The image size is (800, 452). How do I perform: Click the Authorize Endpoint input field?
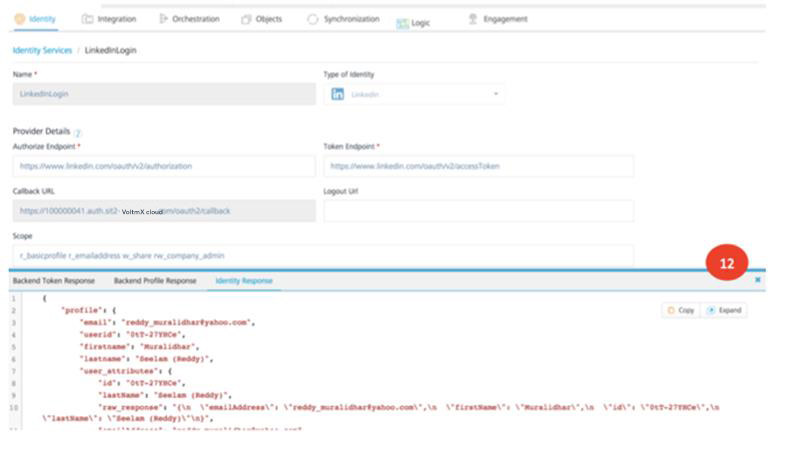163,166
